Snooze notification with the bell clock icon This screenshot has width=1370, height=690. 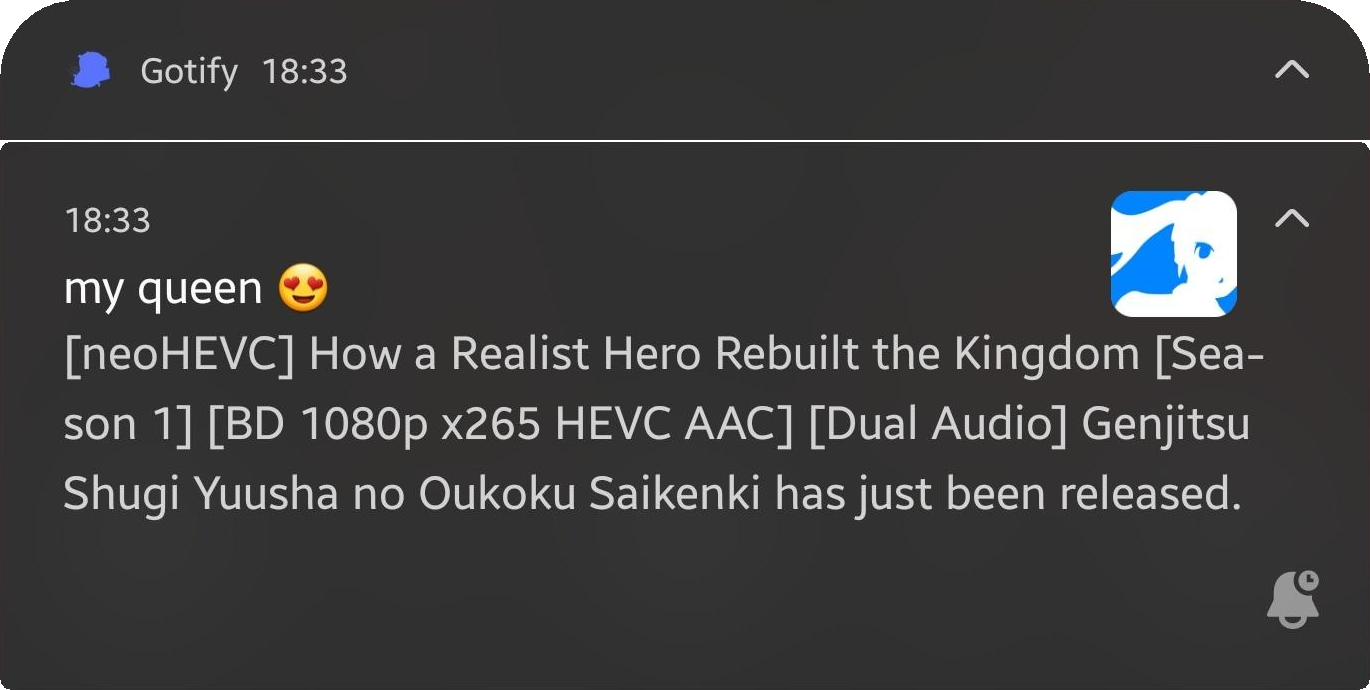(x=1293, y=599)
